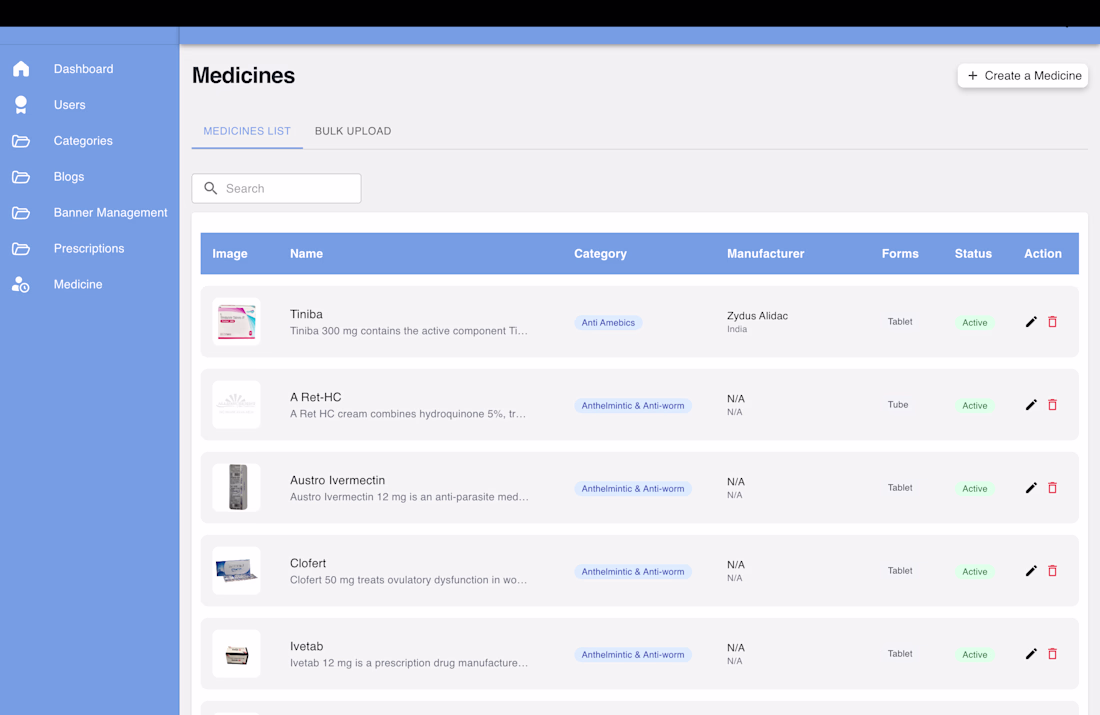Open Dashboard from the sidebar menu

coord(83,69)
